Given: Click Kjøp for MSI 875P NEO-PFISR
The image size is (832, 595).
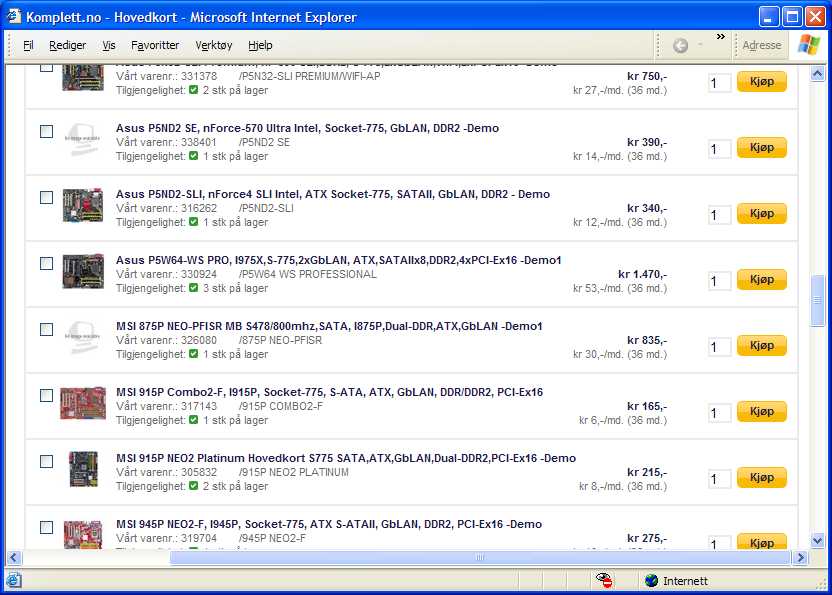Looking at the screenshot, I should (x=761, y=345).
